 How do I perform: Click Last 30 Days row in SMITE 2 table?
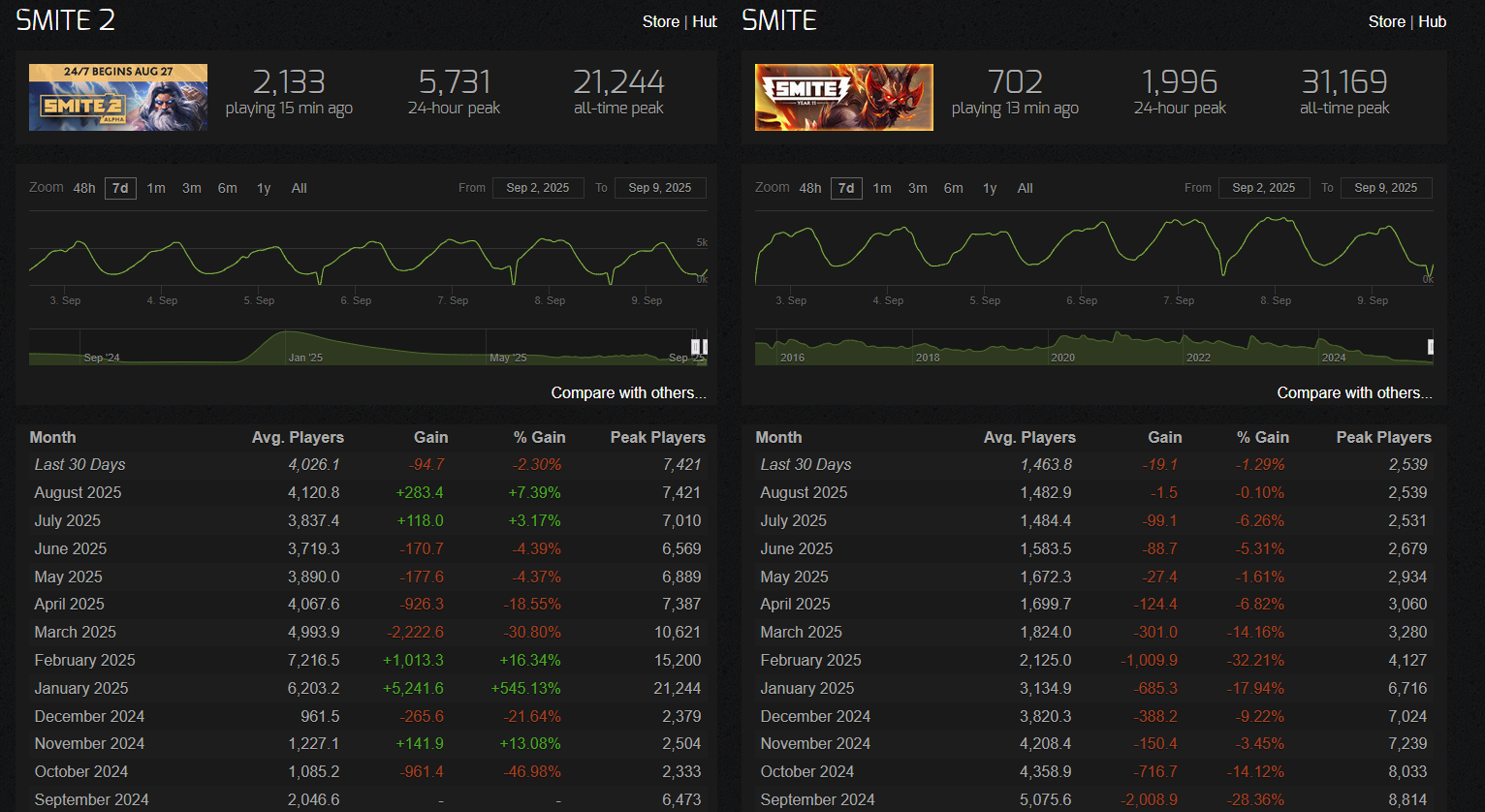(x=367, y=465)
